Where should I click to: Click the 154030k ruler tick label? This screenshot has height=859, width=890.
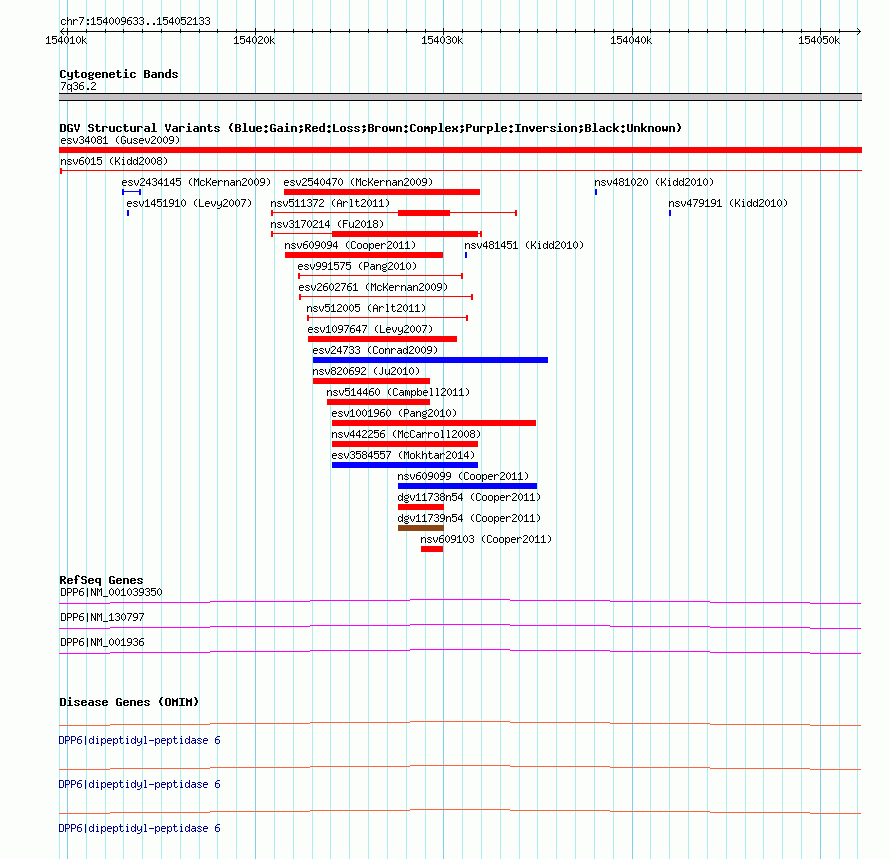click(442, 40)
